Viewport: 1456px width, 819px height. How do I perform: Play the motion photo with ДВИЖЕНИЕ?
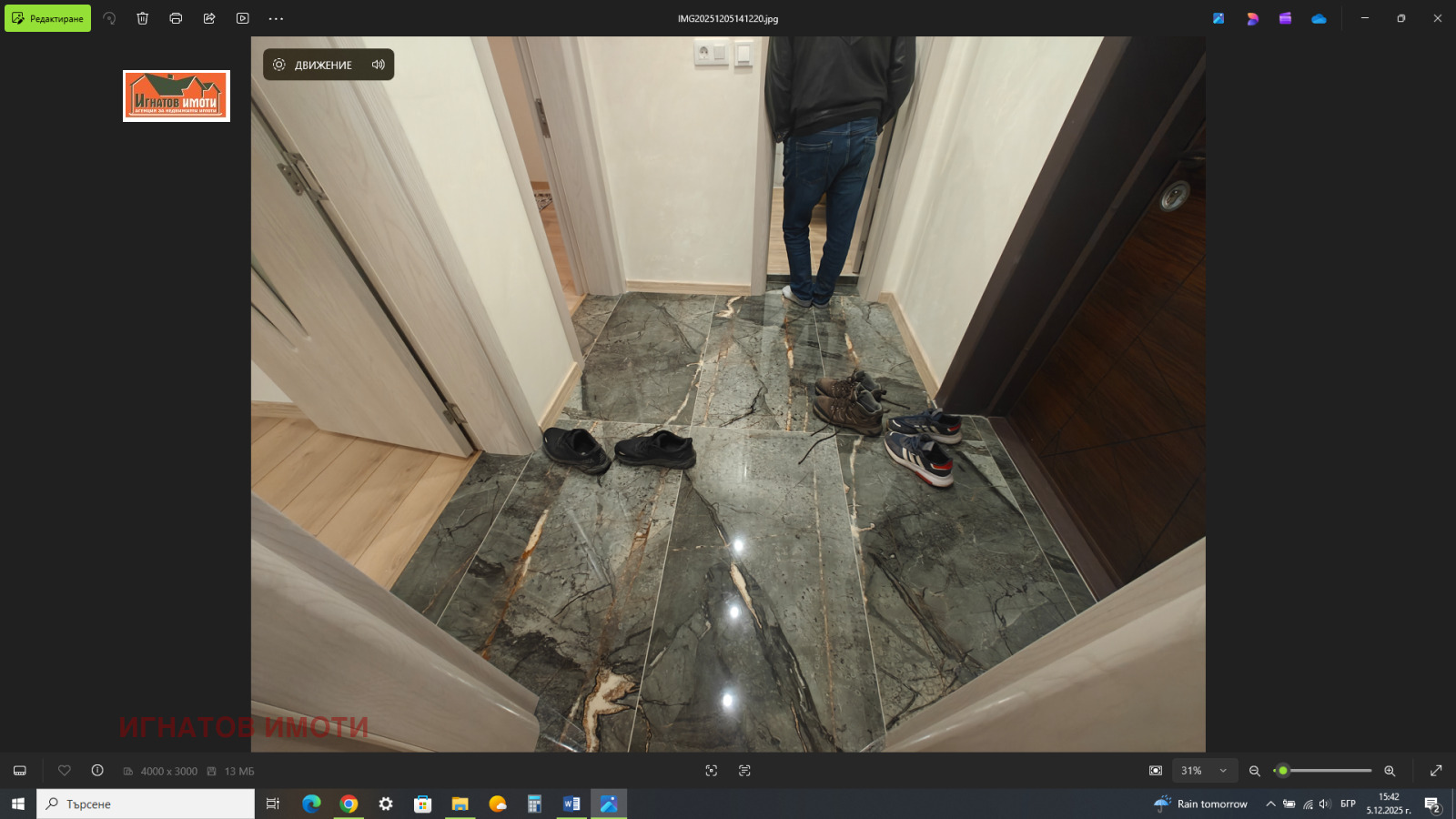click(313, 65)
